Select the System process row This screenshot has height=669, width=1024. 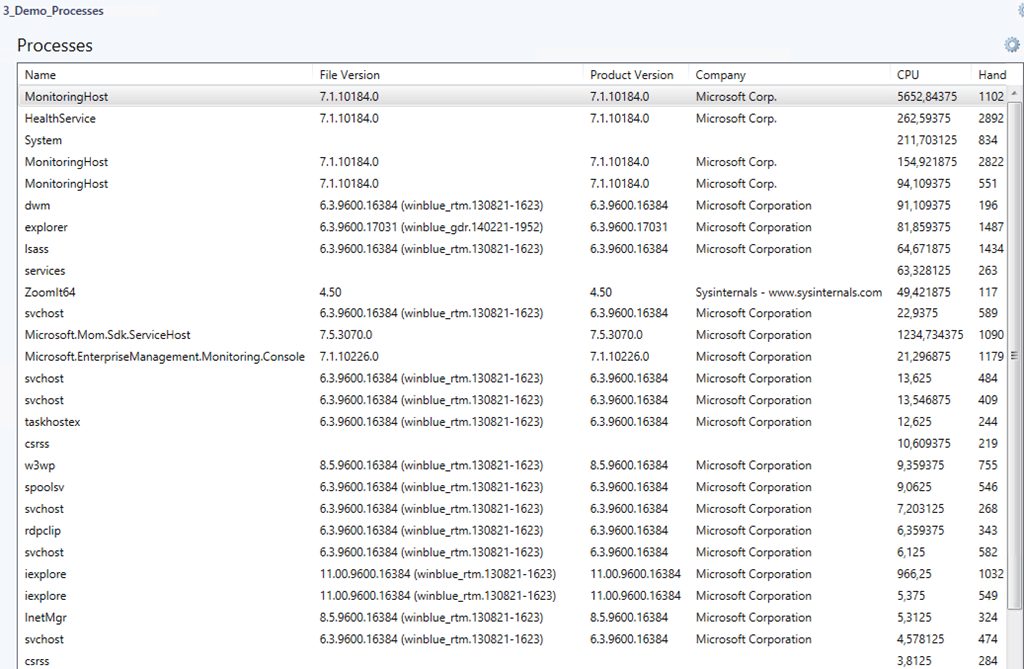click(x=513, y=140)
